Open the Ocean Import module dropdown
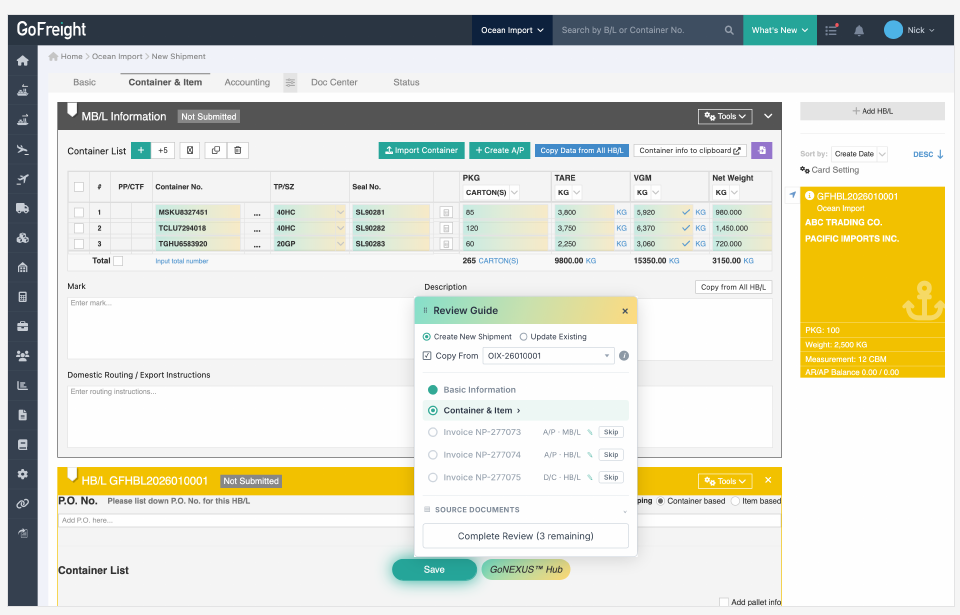 click(512, 30)
